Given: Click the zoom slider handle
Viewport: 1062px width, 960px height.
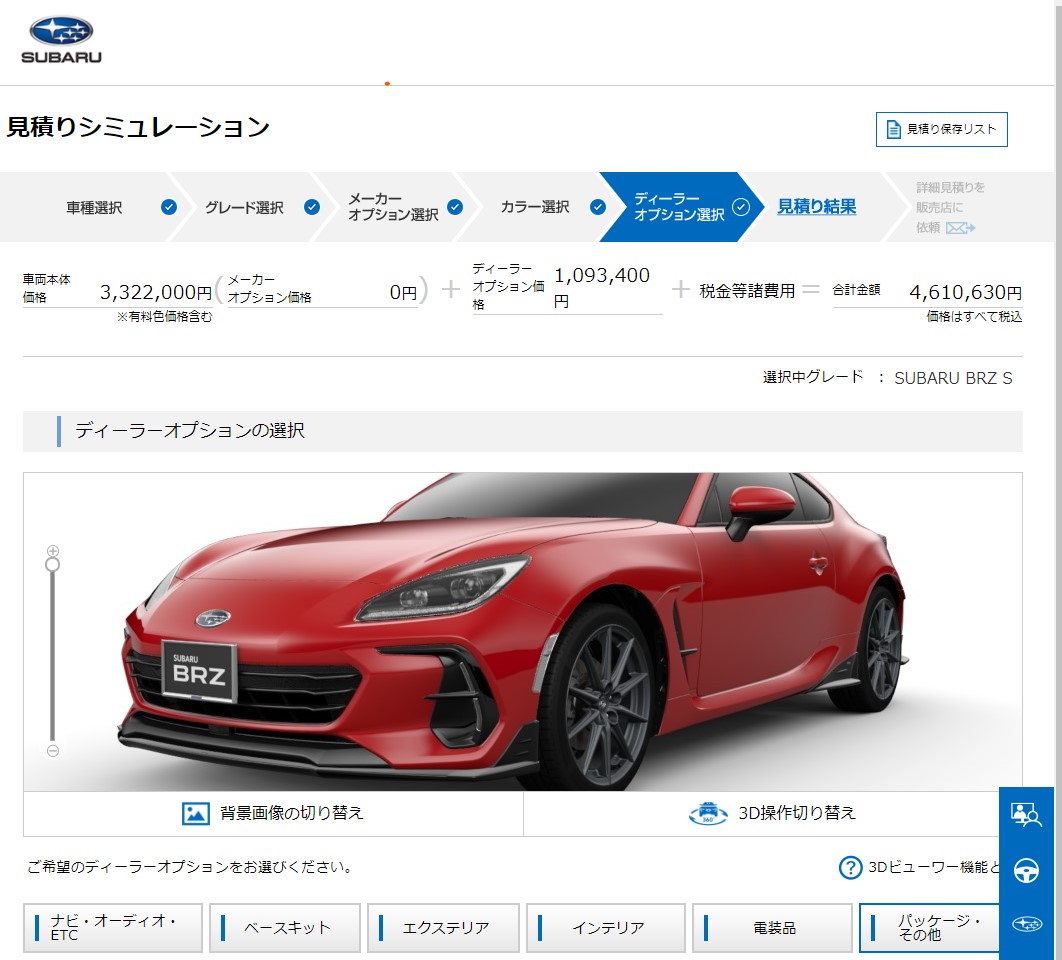Looking at the screenshot, I should (52, 565).
